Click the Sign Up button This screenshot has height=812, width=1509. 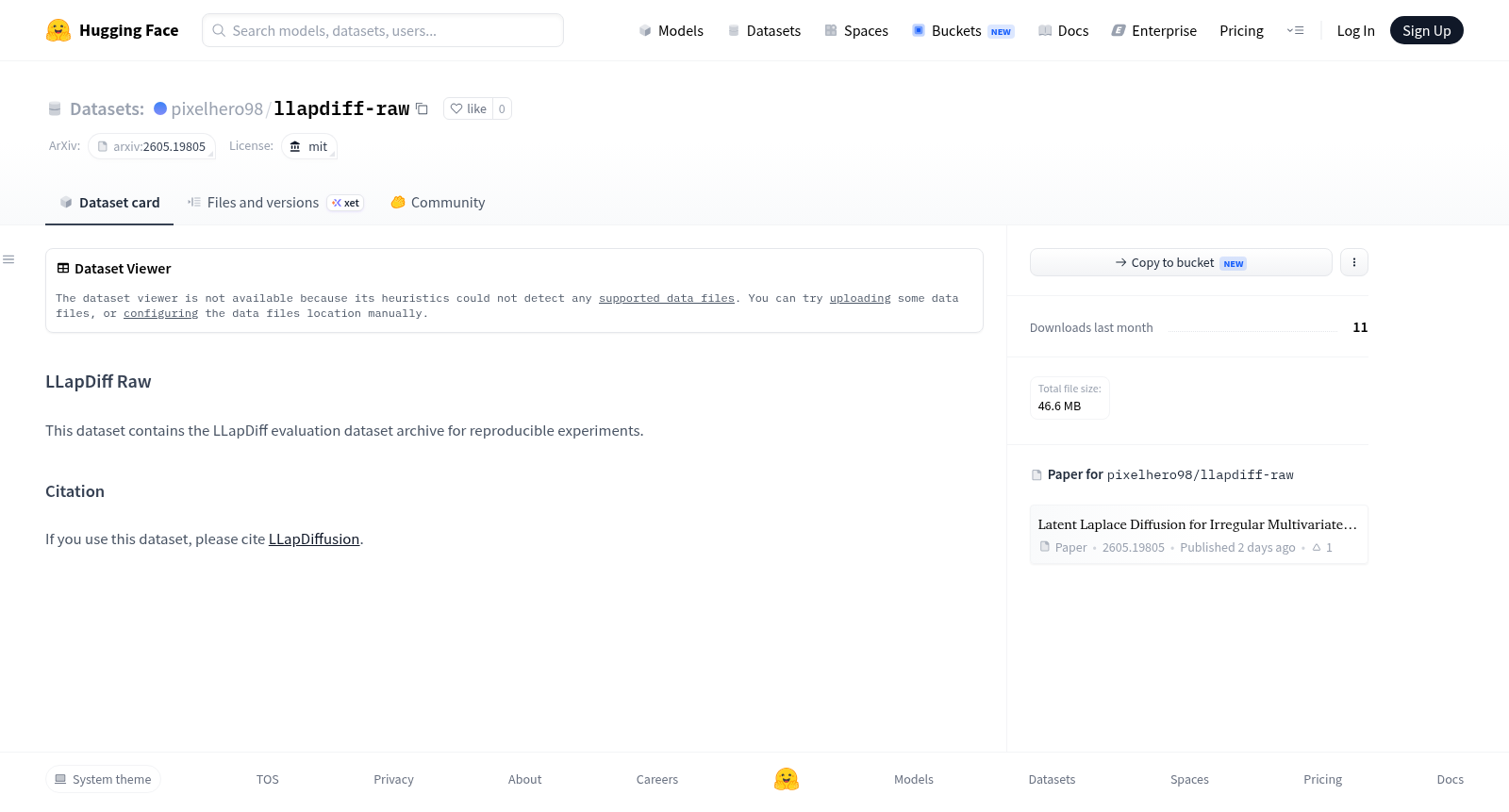click(1426, 30)
